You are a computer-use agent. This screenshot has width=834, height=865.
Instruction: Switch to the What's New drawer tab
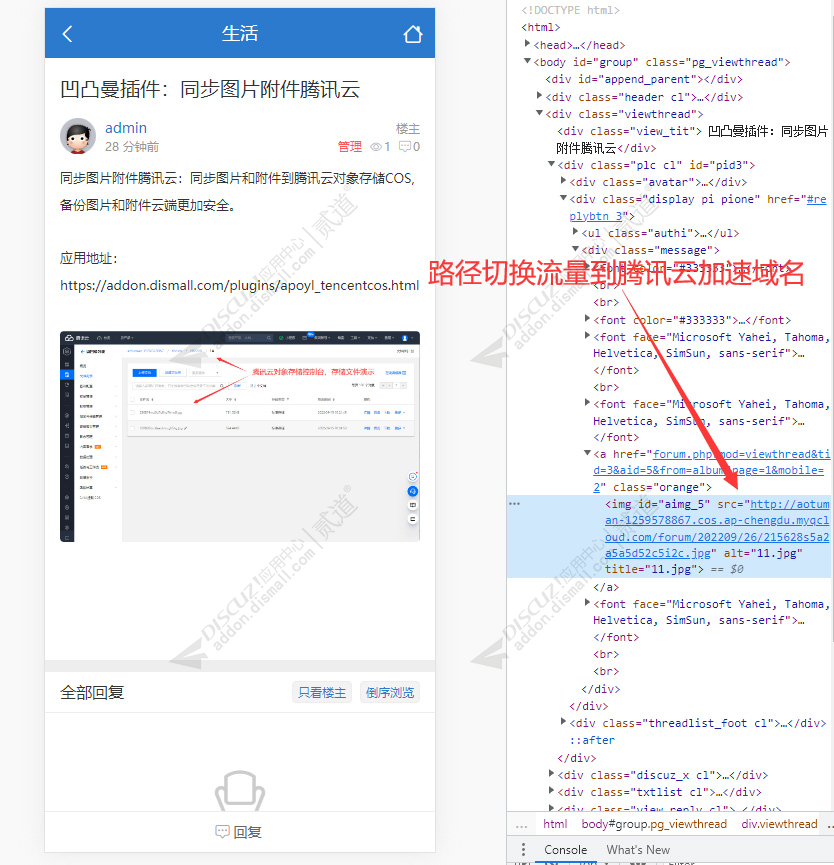(x=638, y=850)
